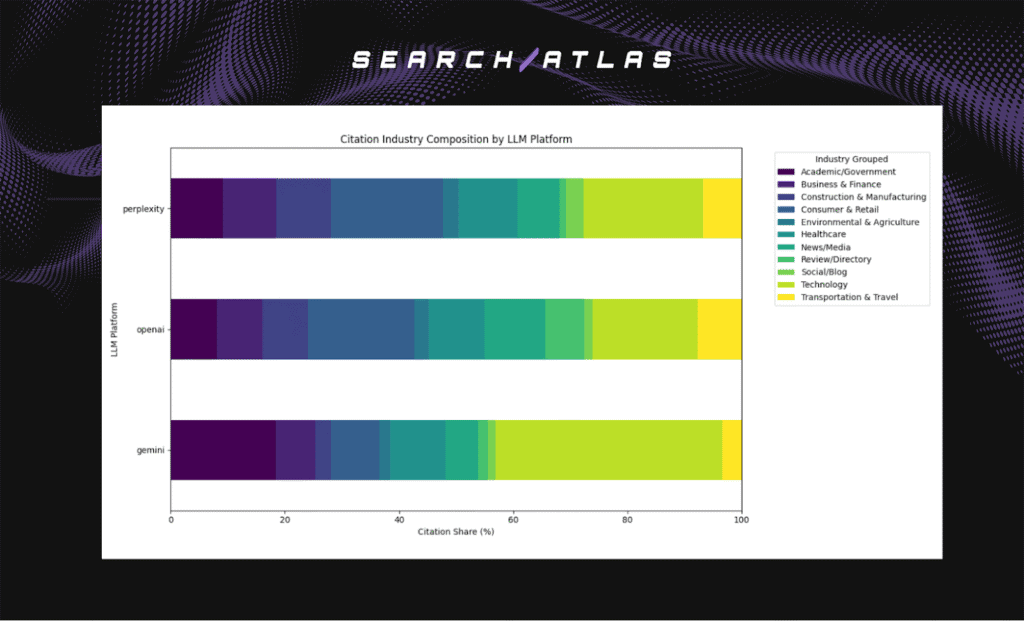Click the Citation Share (%) axis label

tap(455, 531)
